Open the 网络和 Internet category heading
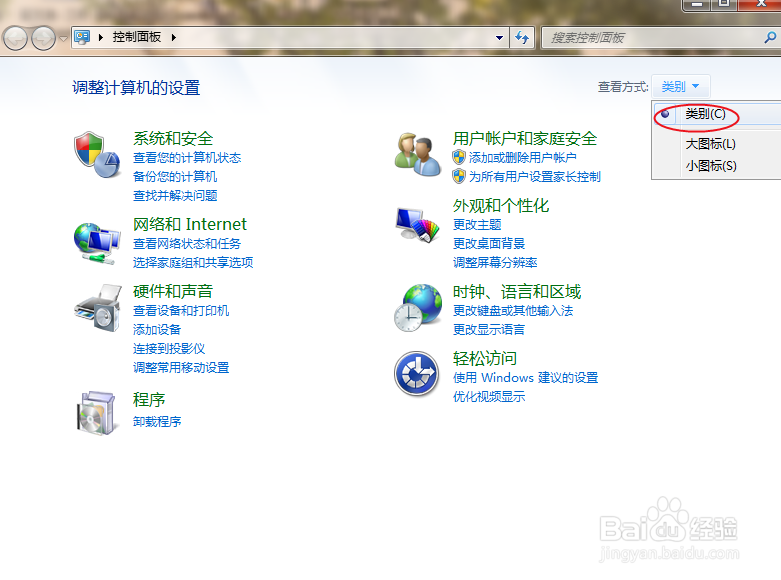The image size is (781, 580). 190,224
